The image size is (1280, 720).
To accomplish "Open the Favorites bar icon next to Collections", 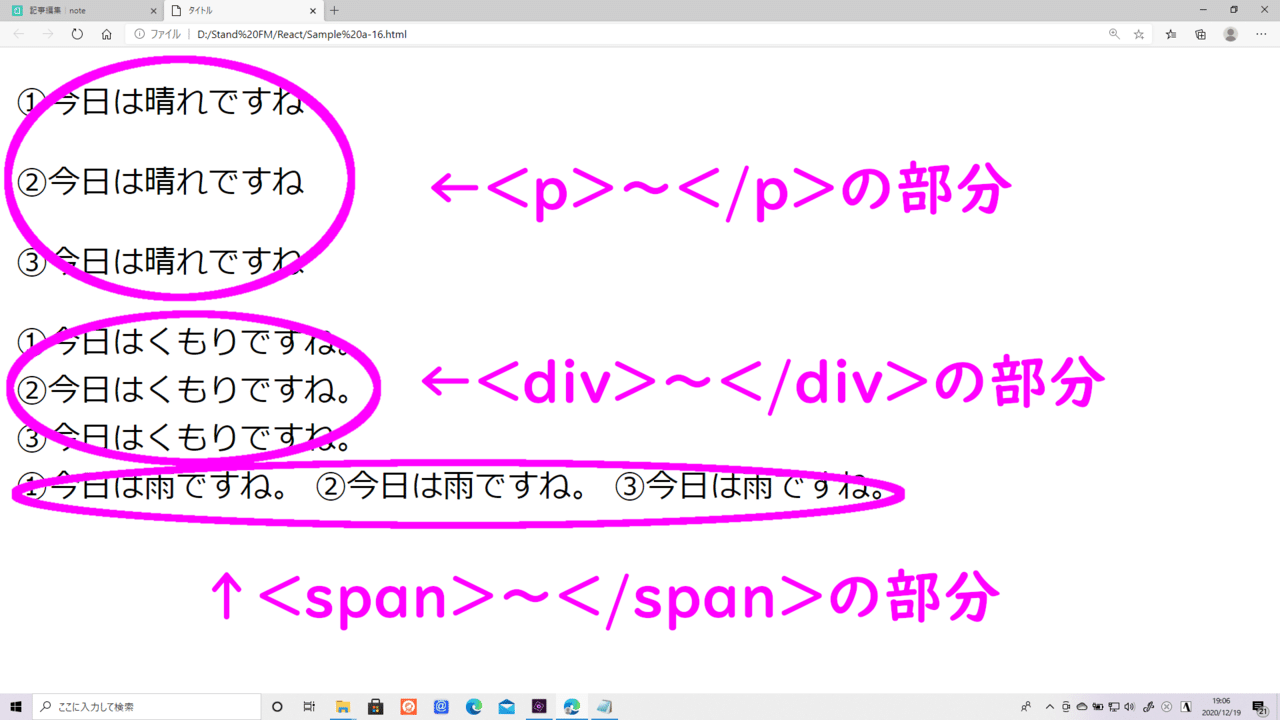I will 1170,34.
